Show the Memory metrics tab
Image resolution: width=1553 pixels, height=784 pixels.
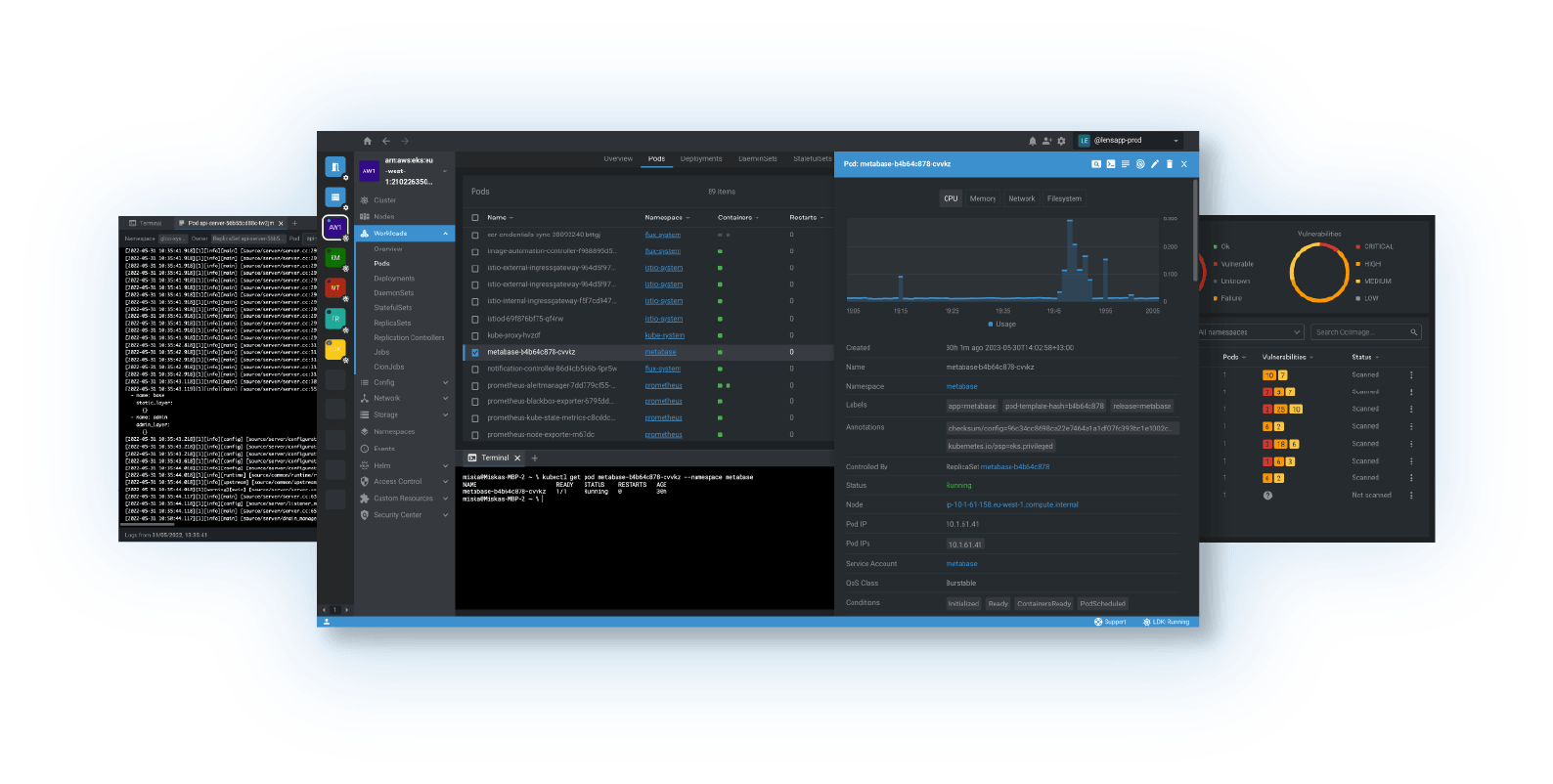tap(983, 198)
